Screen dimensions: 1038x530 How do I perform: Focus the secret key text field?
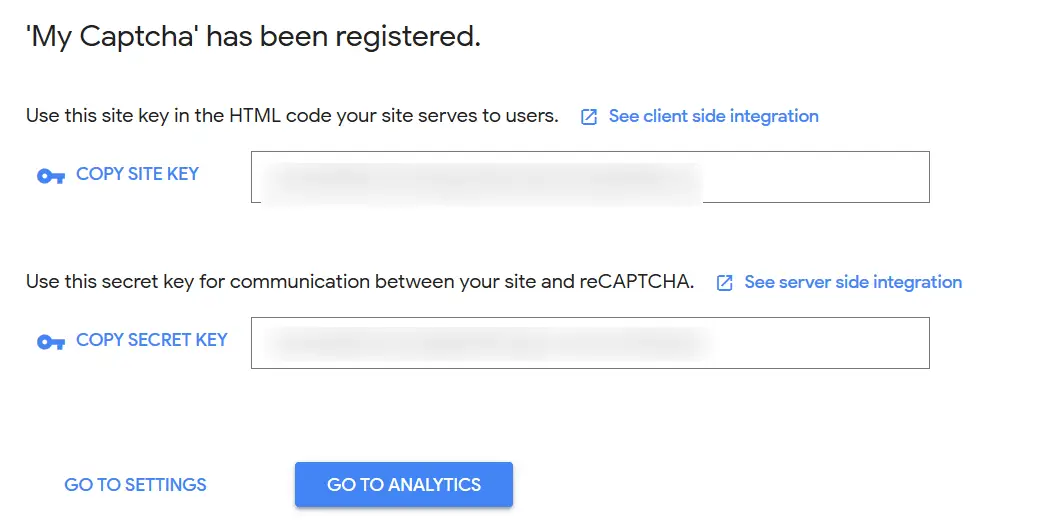[x=590, y=343]
